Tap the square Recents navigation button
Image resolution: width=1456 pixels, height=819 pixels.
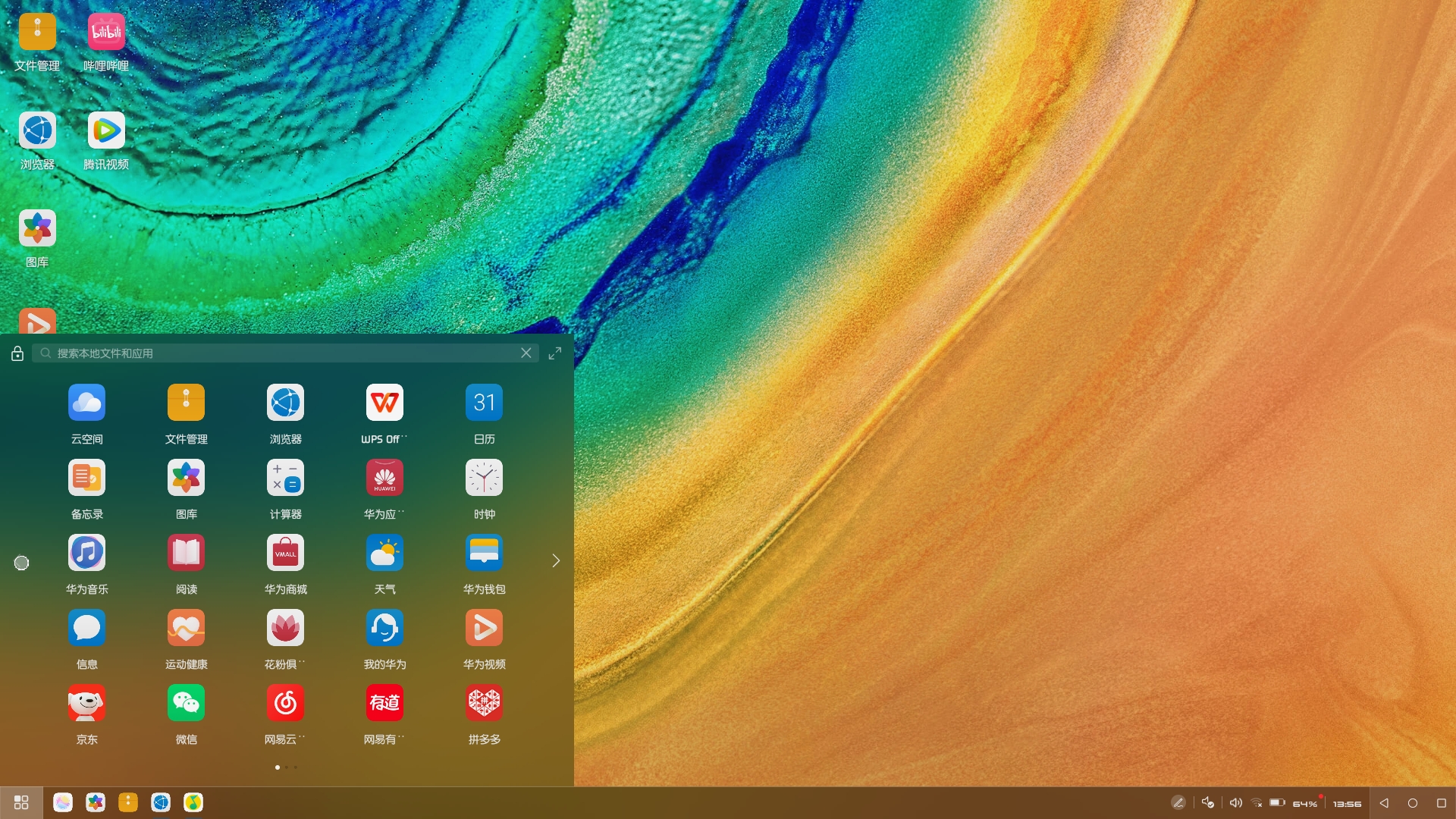click(x=1442, y=803)
